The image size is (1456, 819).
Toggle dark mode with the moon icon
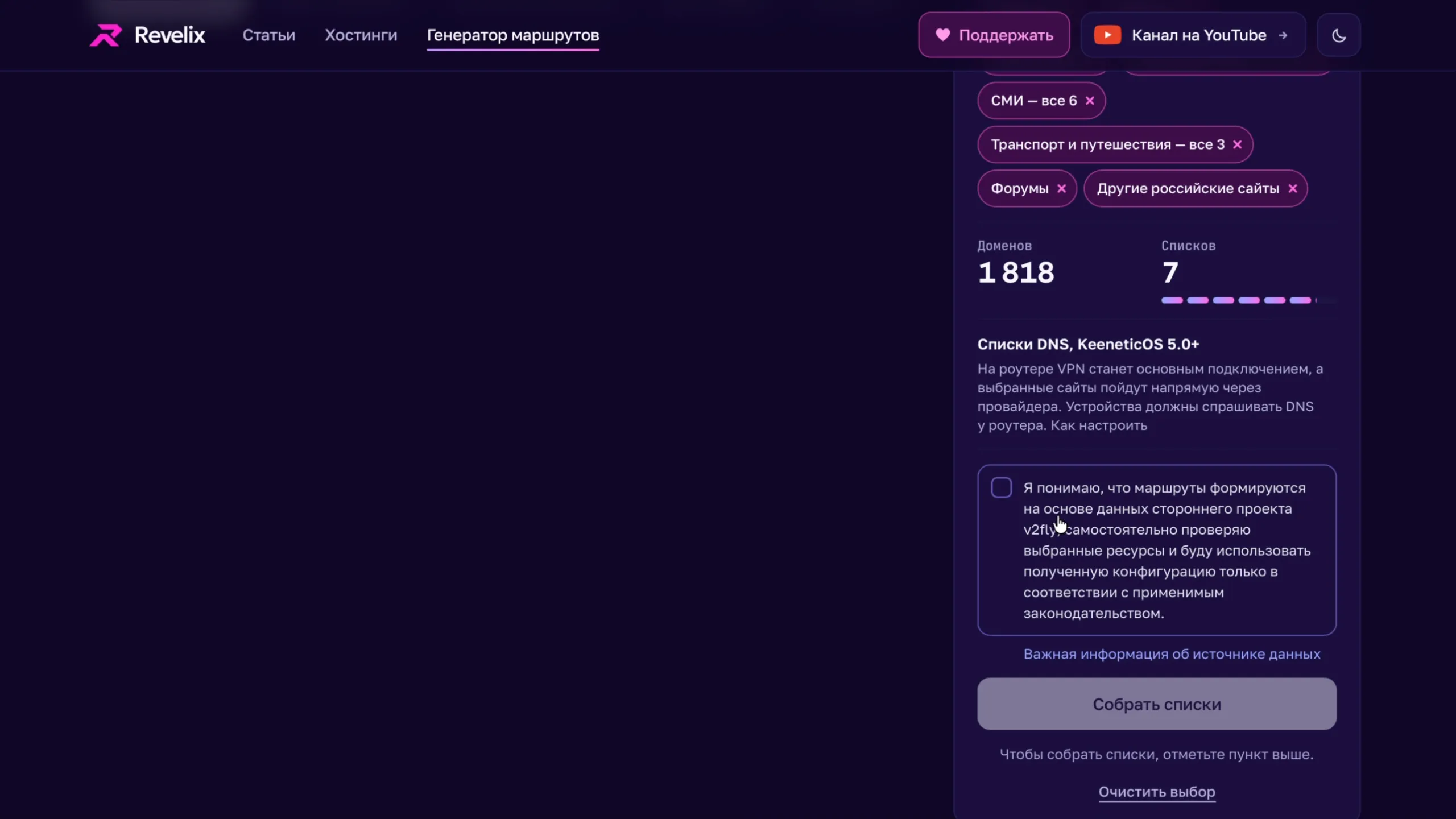coord(1339,35)
